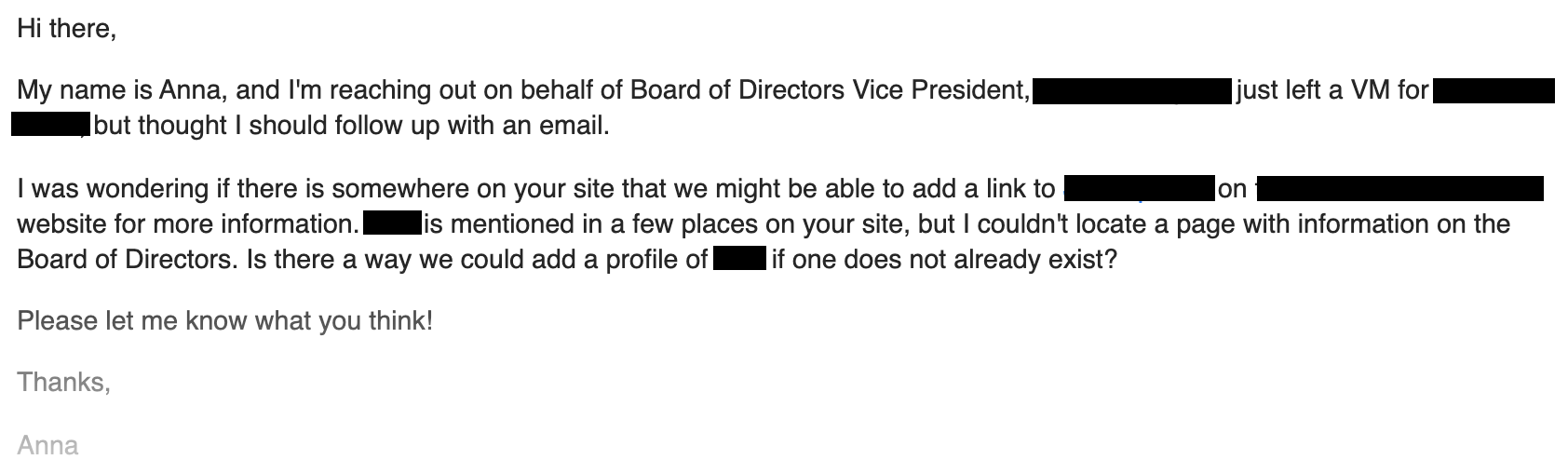1568x473 pixels.
Task: Click the redacted word after "profile of"
Action: [x=739, y=259]
